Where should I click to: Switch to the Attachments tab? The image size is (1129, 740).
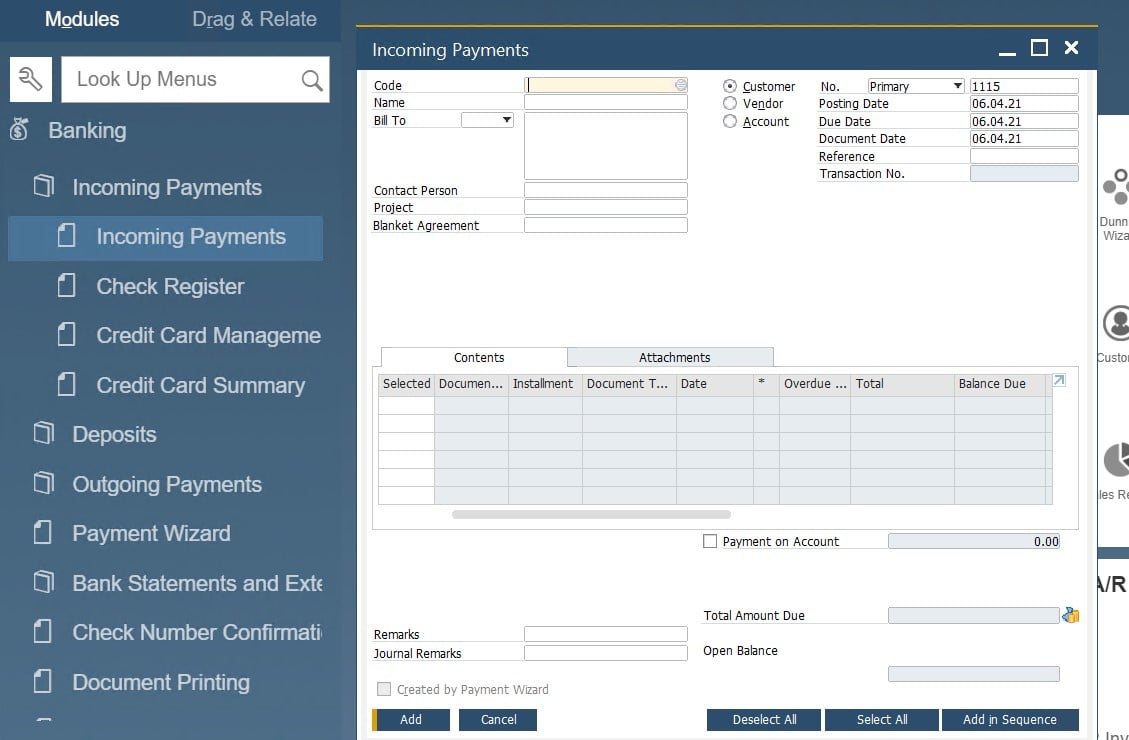coord(674,357)
